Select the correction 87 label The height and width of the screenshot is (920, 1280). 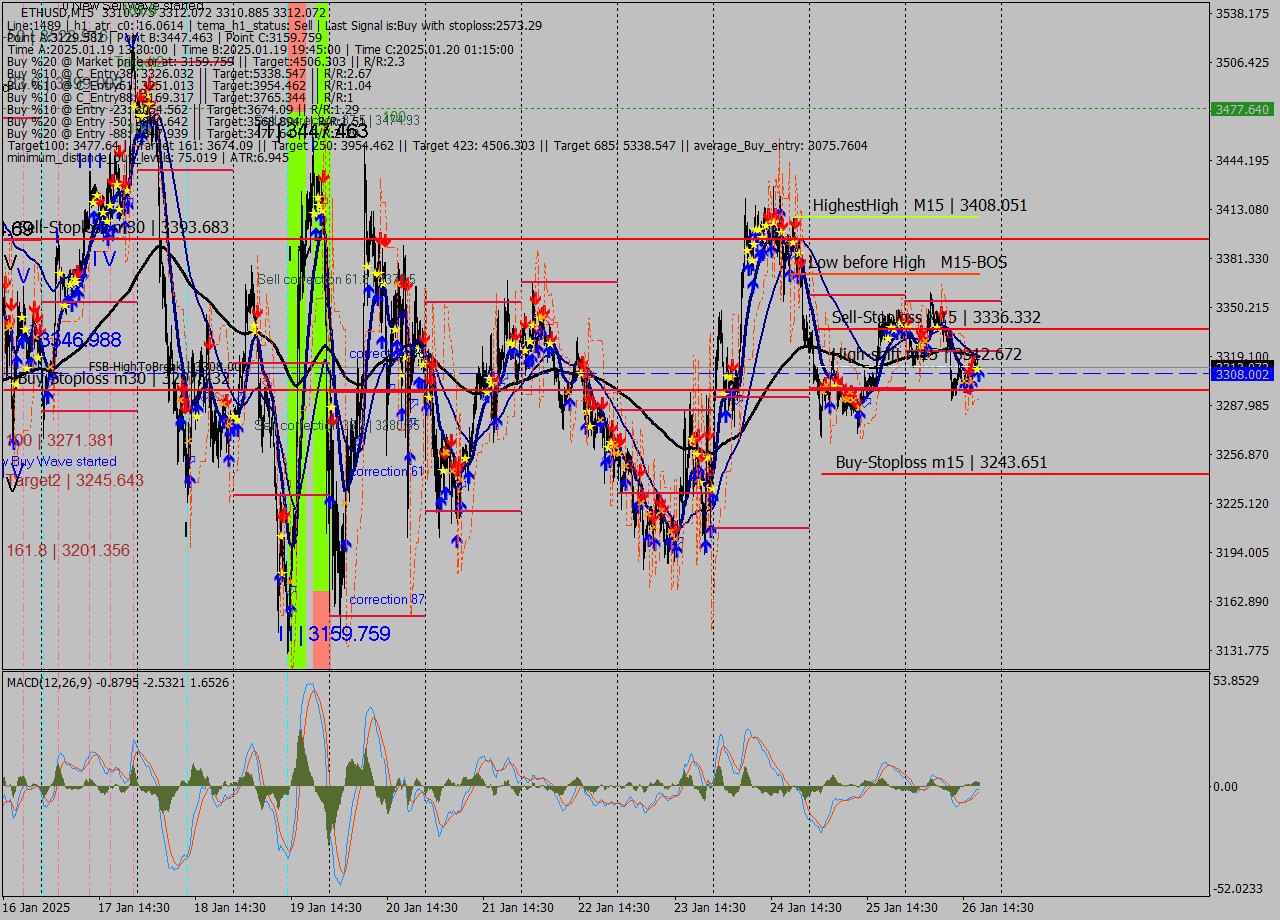(387, 599)
